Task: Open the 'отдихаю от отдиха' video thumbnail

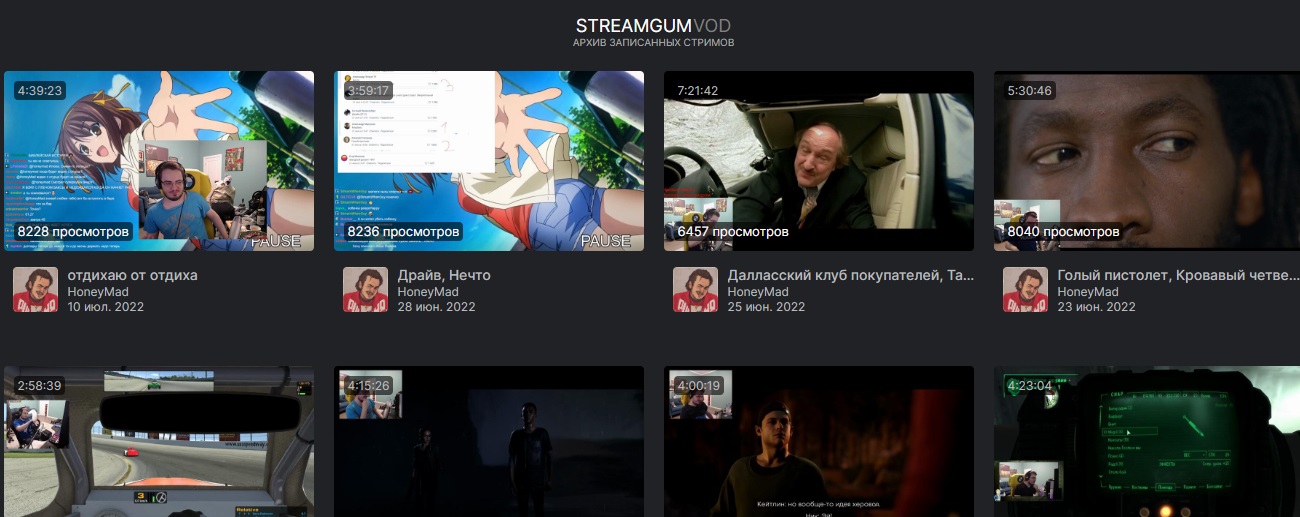Action: [159, 161]
